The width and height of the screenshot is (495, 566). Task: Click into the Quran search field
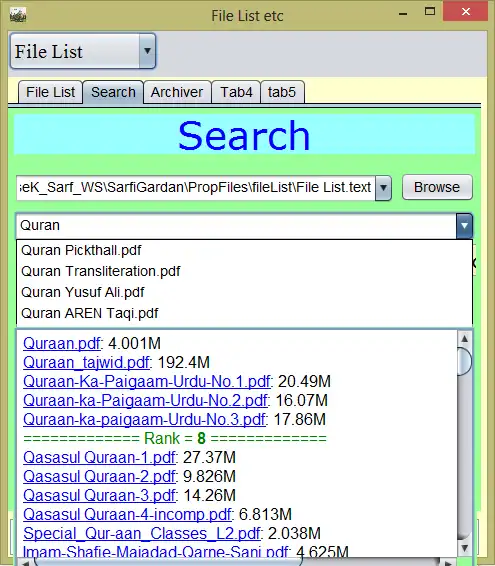[x=236, y=226]
